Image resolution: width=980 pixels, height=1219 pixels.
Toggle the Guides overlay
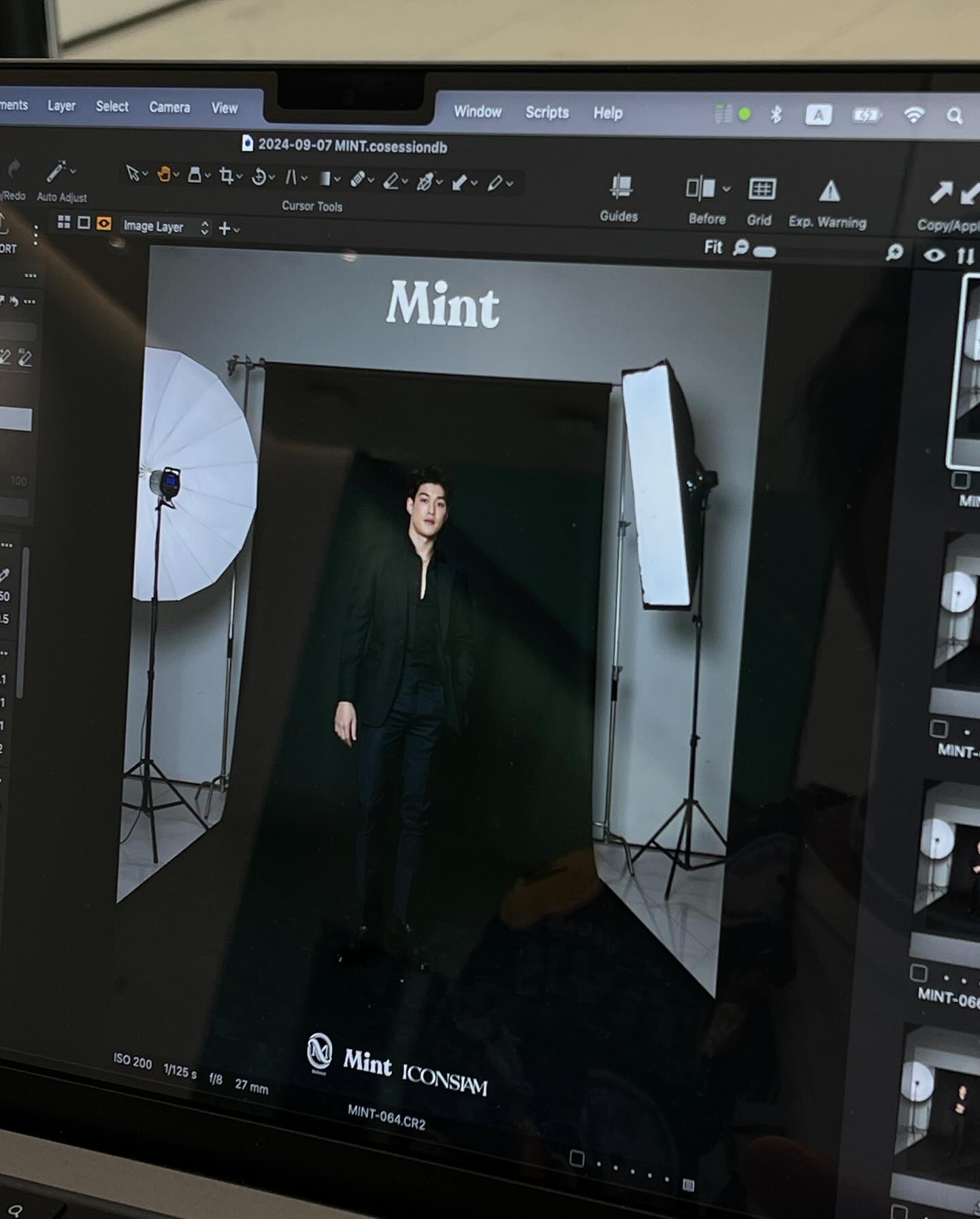[619, 198]
